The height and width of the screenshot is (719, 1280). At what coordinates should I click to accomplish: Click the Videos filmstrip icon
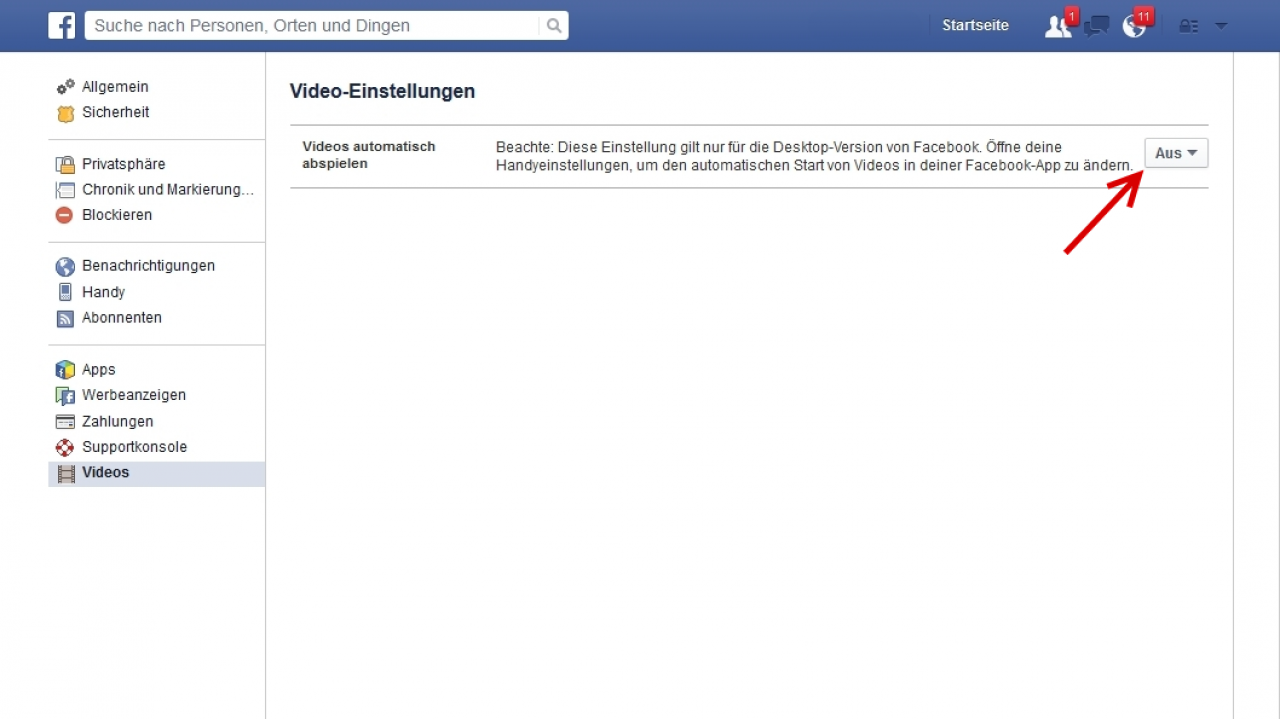click(66, 473)
